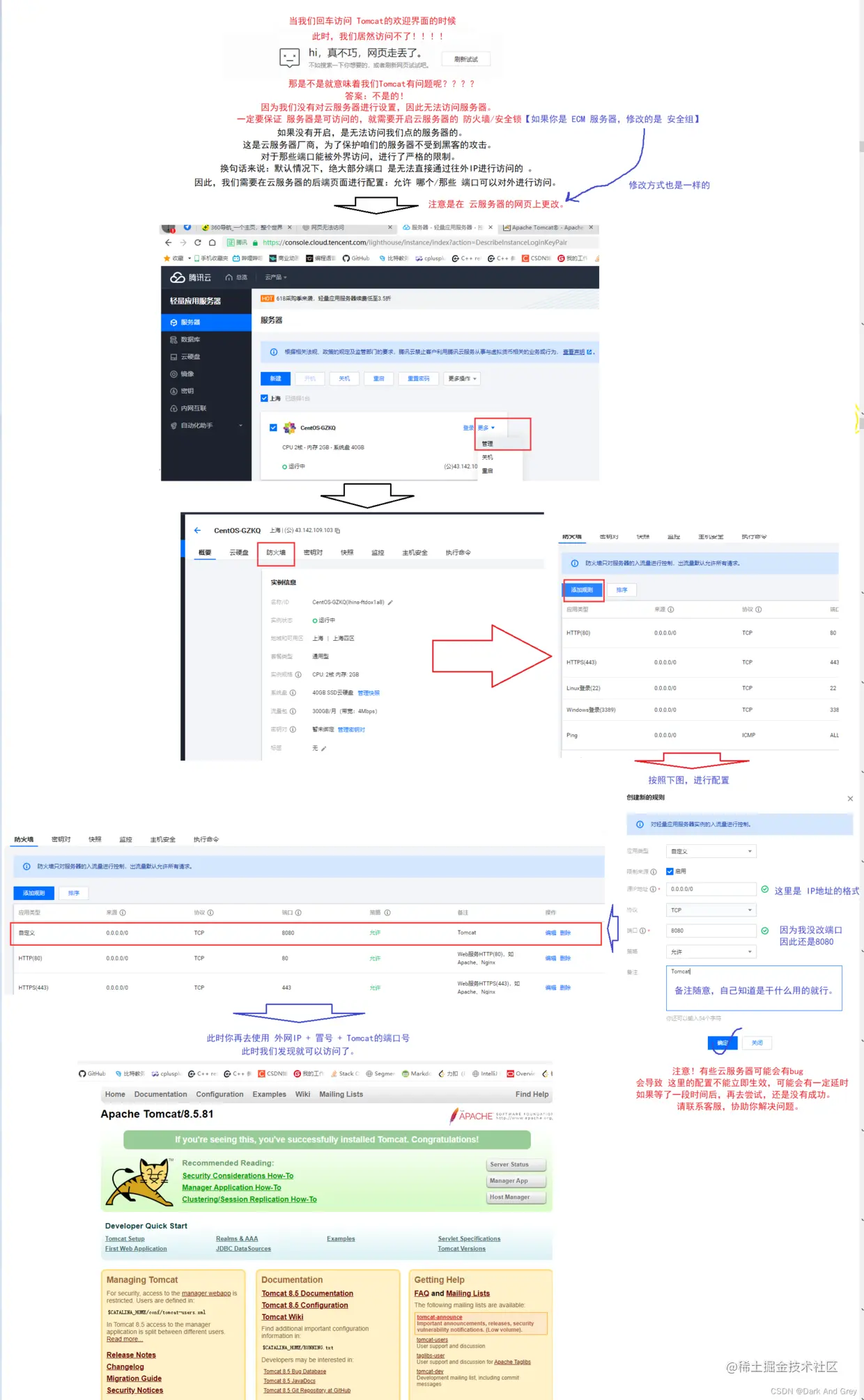Open the bookmarks 收藏 dropdown arrow
The width and height of the screenshot is (864, 1400).
(190, 258)
